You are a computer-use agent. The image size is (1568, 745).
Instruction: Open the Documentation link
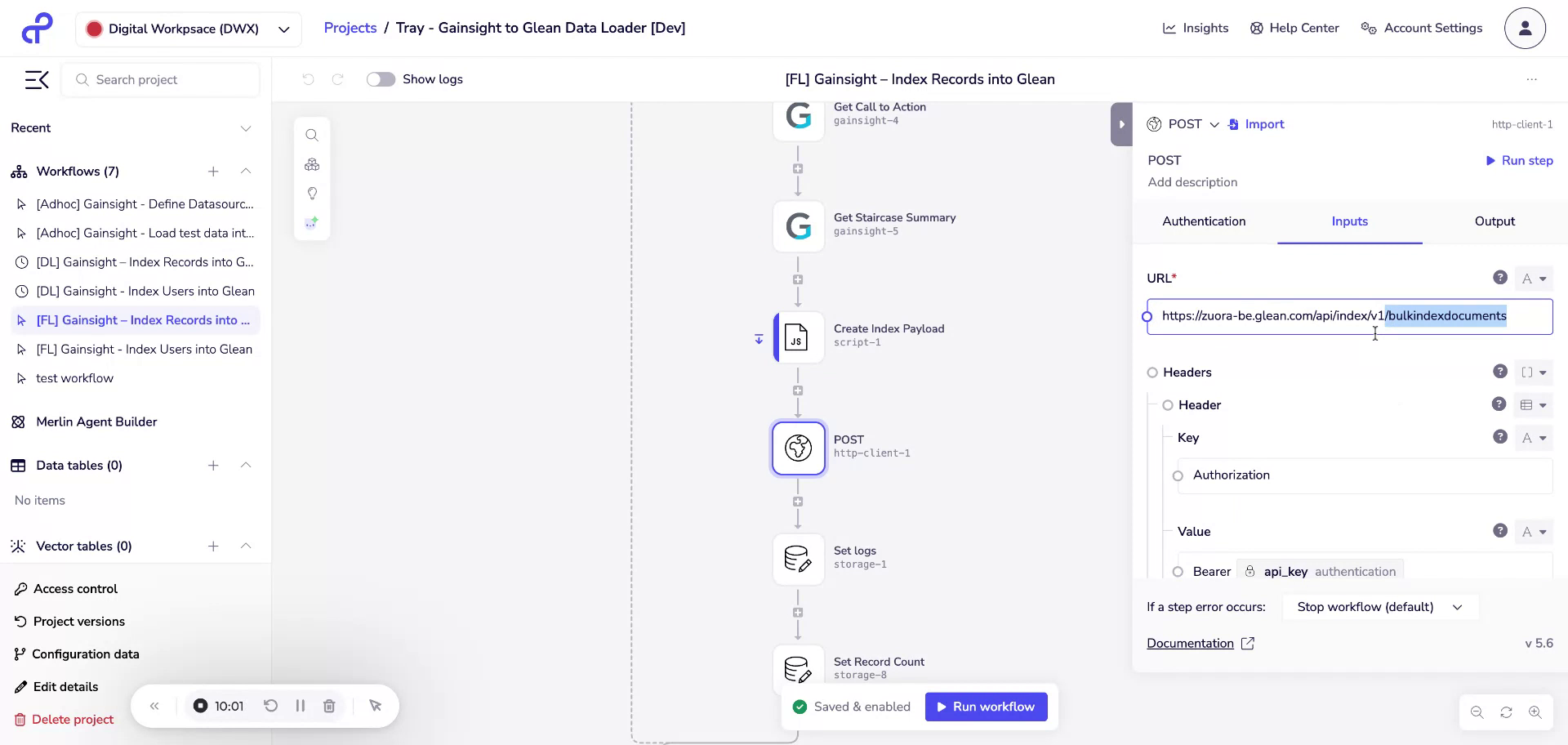pyautogui.click(x=1191, y=643)
